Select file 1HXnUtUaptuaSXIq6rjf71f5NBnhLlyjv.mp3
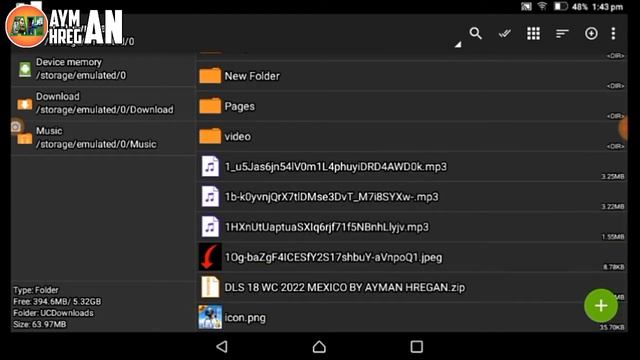640x360 pixels. pyautogui.click(x=412, y=227)
